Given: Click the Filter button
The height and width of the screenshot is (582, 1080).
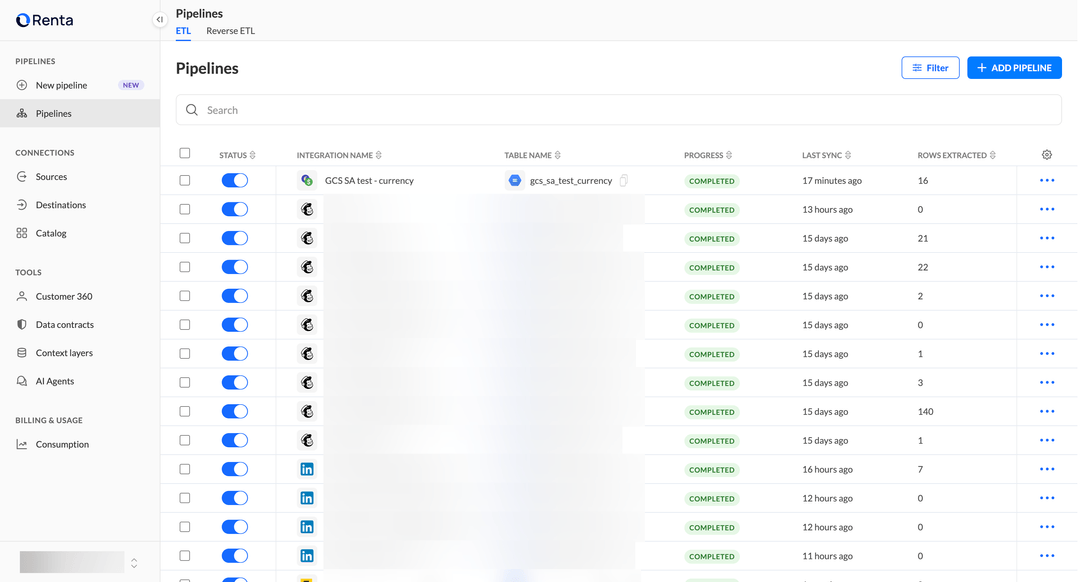Looking at the screenshot, I should [x=931, y=67].
